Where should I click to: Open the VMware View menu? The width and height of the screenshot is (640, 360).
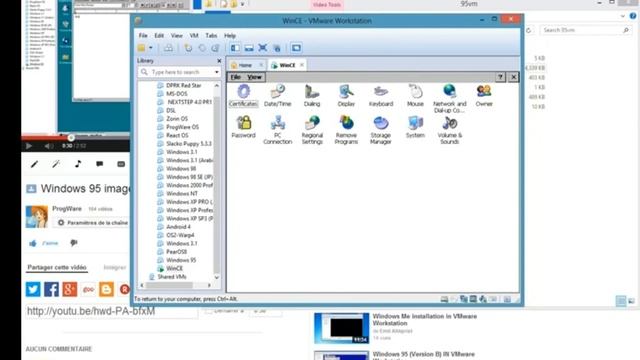pos(176,36)
